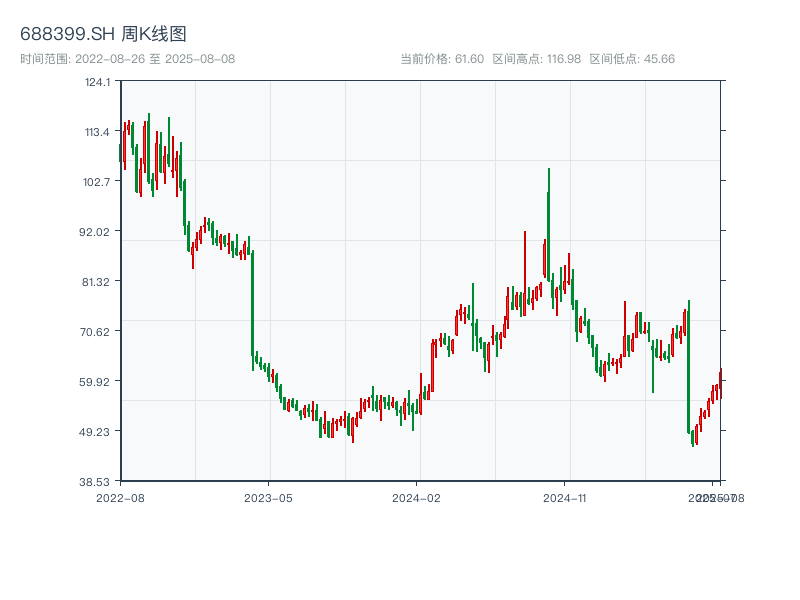Click the x-axis date label 2022-08
The width and height of the screenshot is (800, 600).
pos(120,498)
